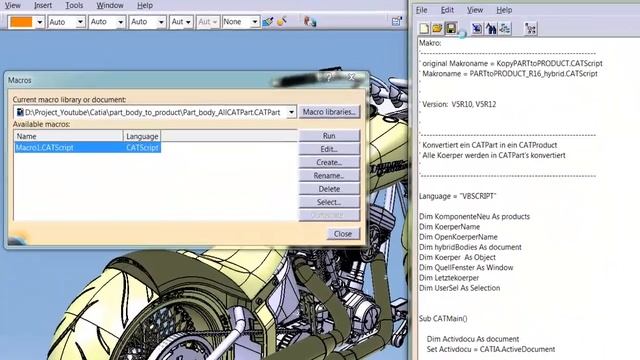Click the New file icon in macro editor

(x=424, y=28)
